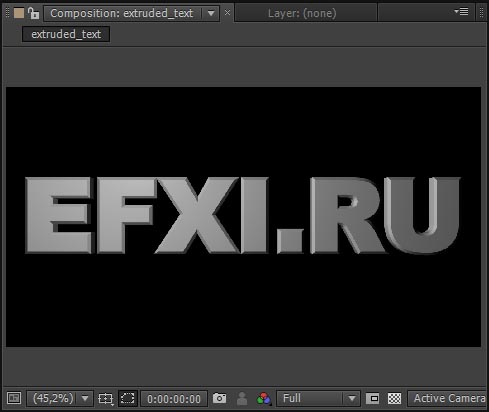This screenshot has height=412, width=489.
Task: Toggle the viewer lock icon
Action: (33, 13)
